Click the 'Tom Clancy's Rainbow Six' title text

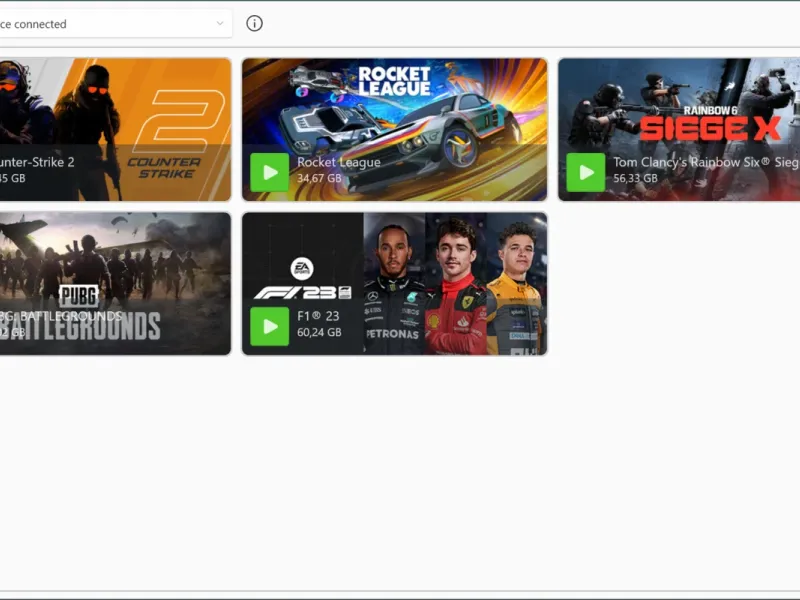706,162
